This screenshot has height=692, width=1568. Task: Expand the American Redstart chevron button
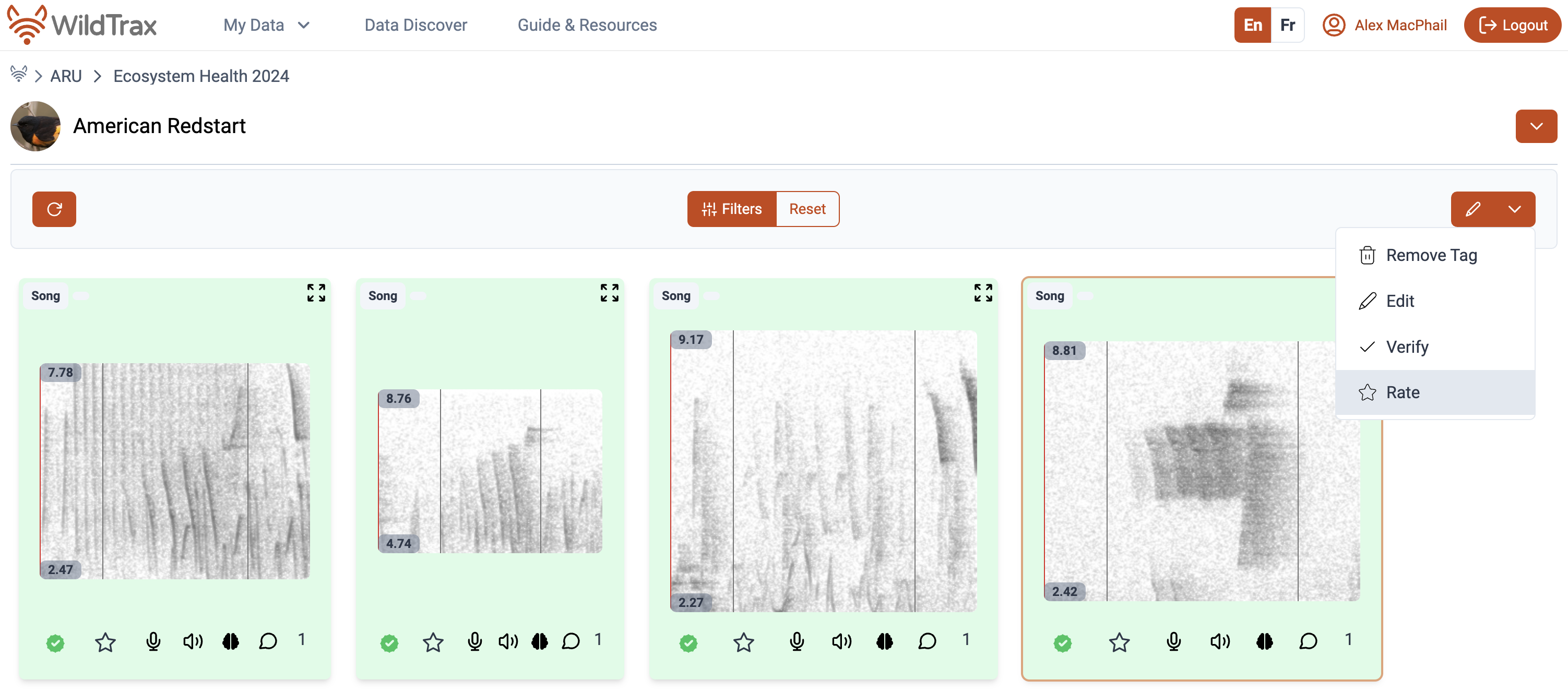(1536, 126)
